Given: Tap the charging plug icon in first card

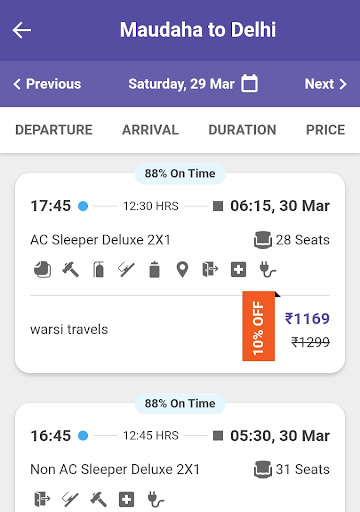Looking at the screenshot, I should (x=267, y=269).
